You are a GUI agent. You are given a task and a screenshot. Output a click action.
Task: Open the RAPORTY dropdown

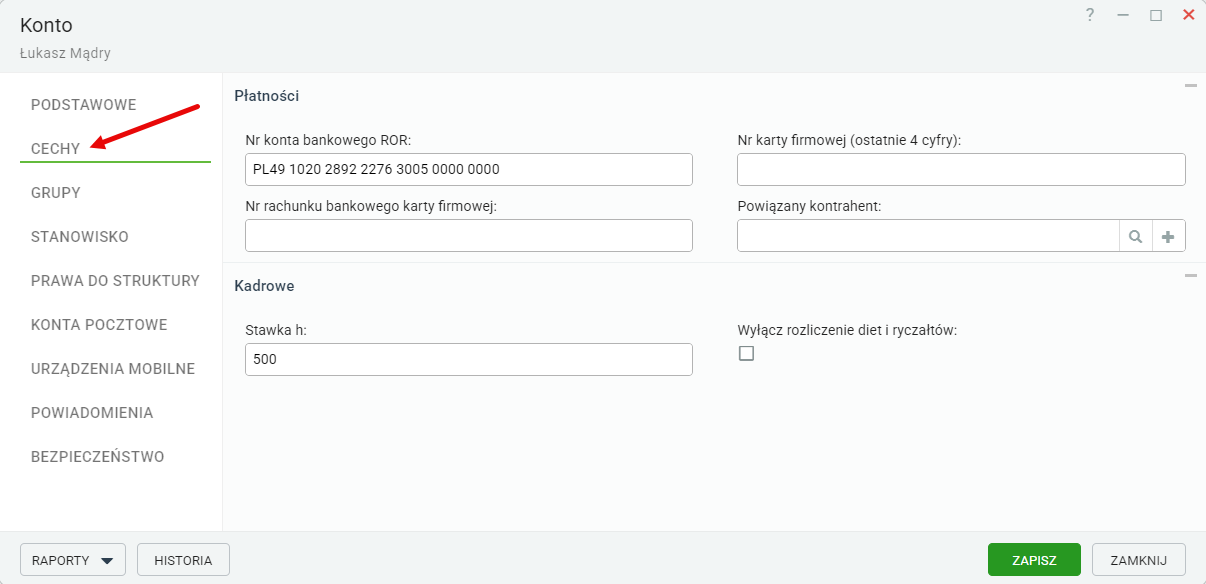click(x=73, y=560)
